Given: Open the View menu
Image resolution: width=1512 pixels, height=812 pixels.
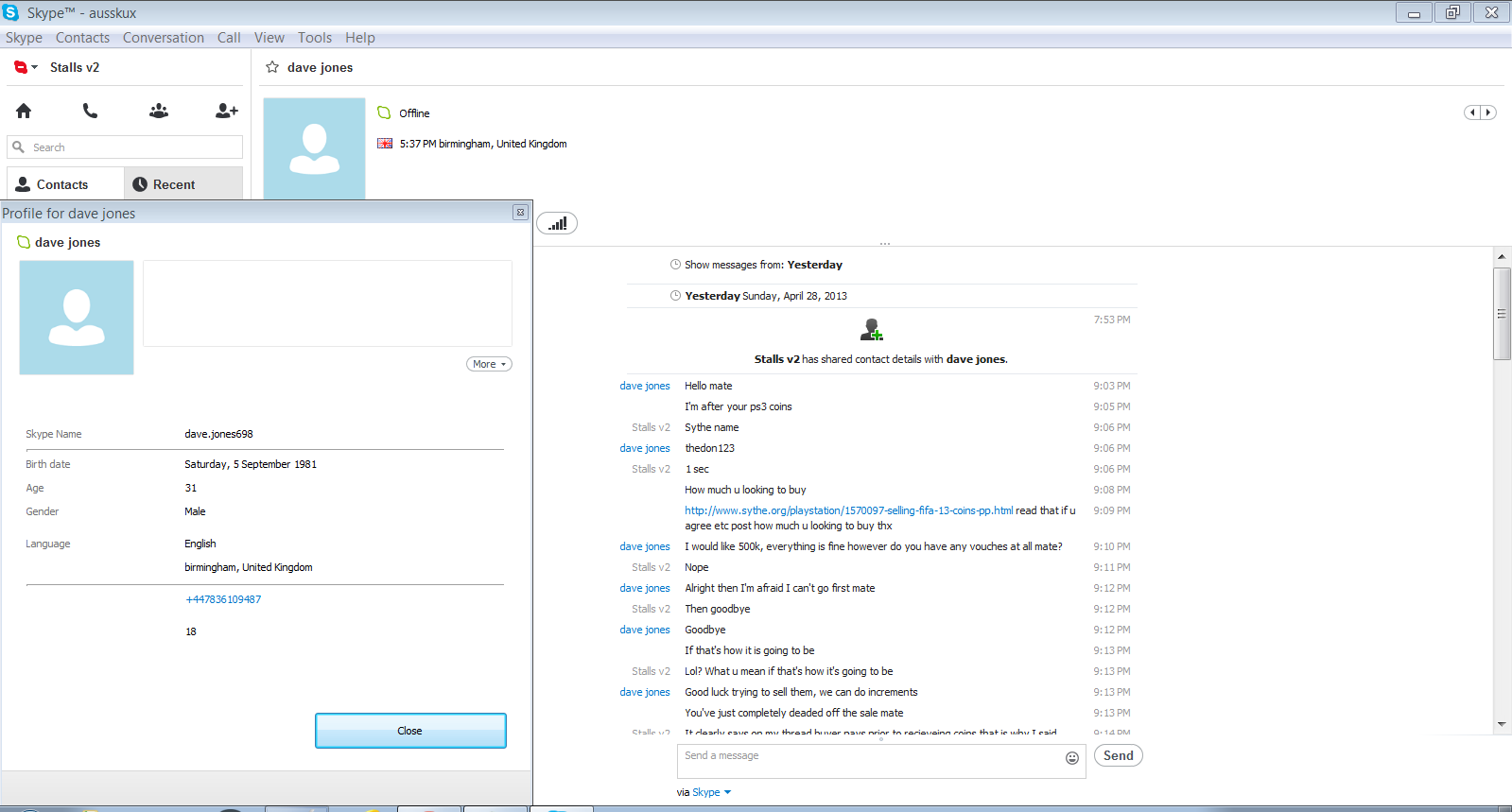Looking at the screenshot, I should click(269, 38).
